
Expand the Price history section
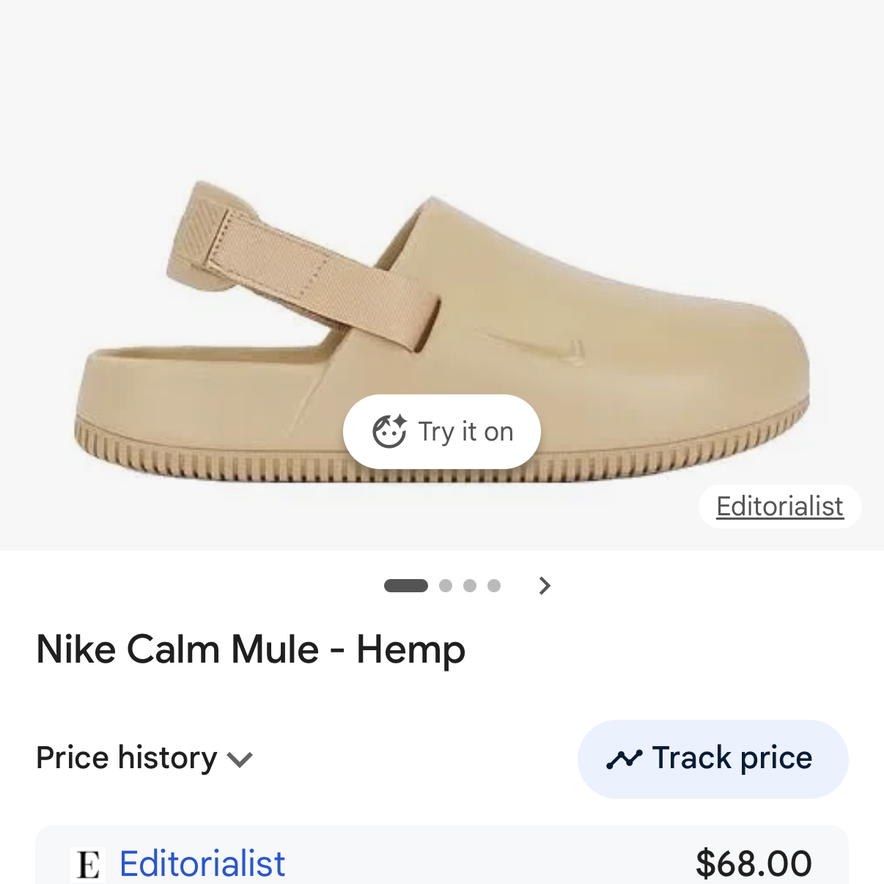pos(127,758)
